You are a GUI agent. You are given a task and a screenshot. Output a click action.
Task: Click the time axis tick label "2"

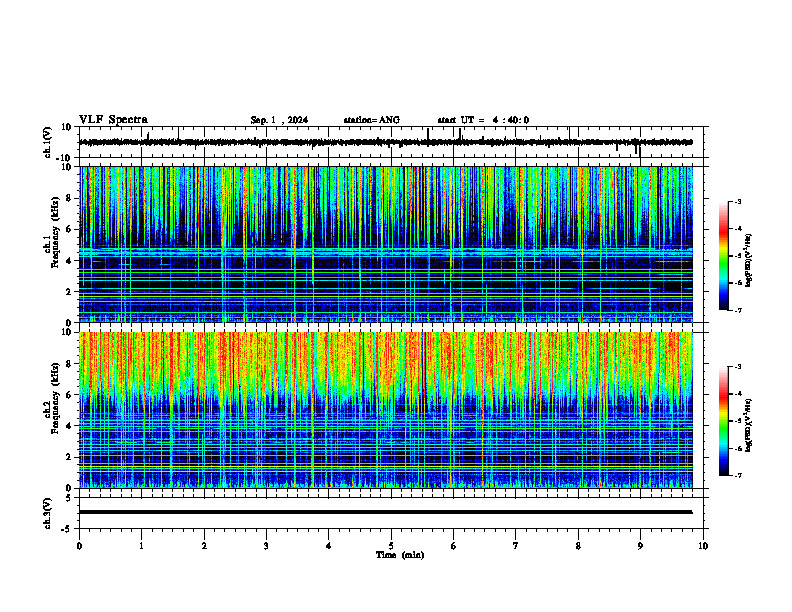tap(204, 546)
